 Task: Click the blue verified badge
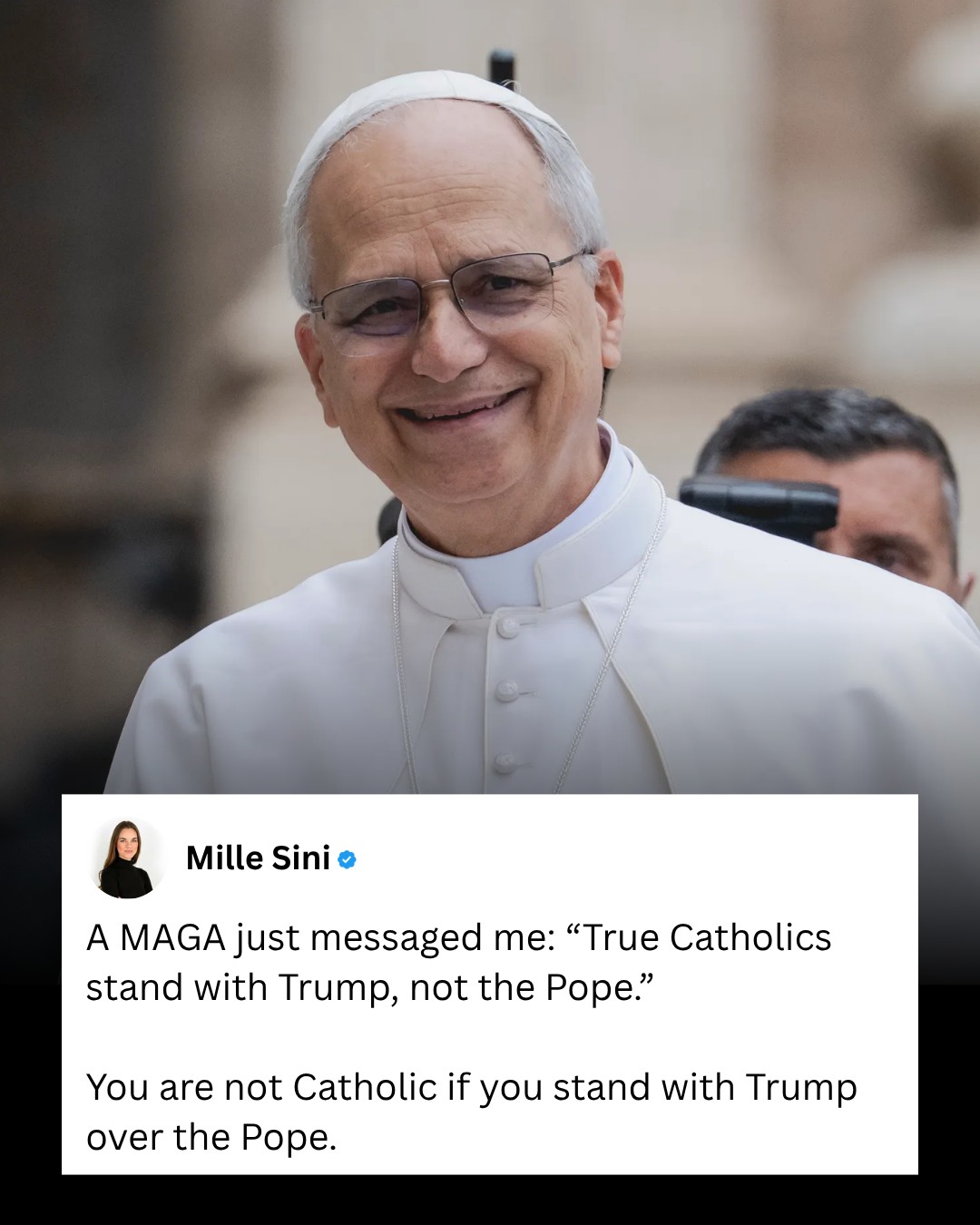[x=347, y=859]
